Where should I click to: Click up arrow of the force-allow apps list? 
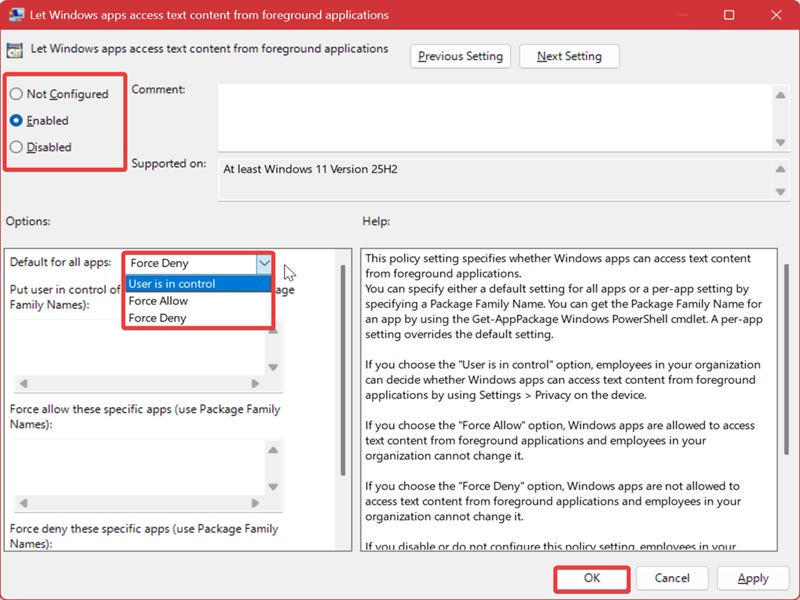[x=273, y=450]
